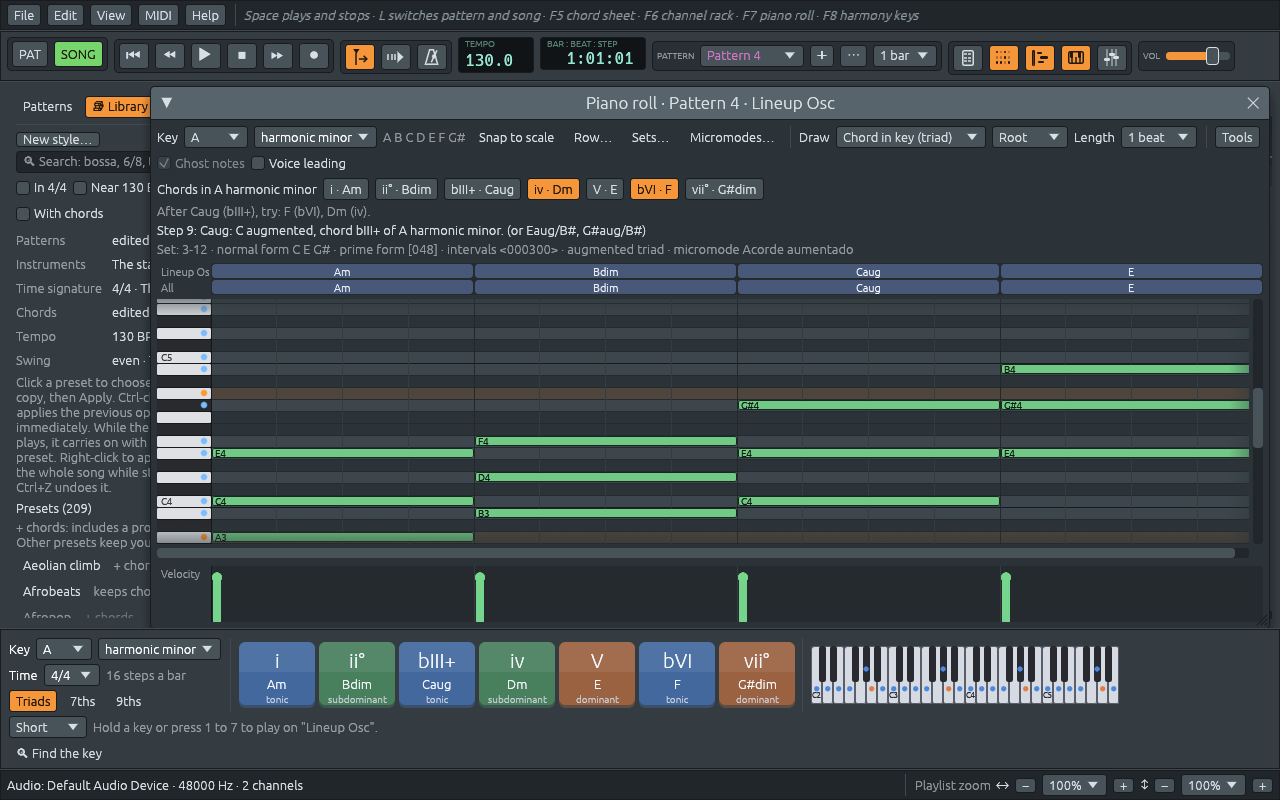The width and height of the screenshot is (1280, 800).
Task: Open the Pattern 4 dropdown
Action: coord(752,56)
